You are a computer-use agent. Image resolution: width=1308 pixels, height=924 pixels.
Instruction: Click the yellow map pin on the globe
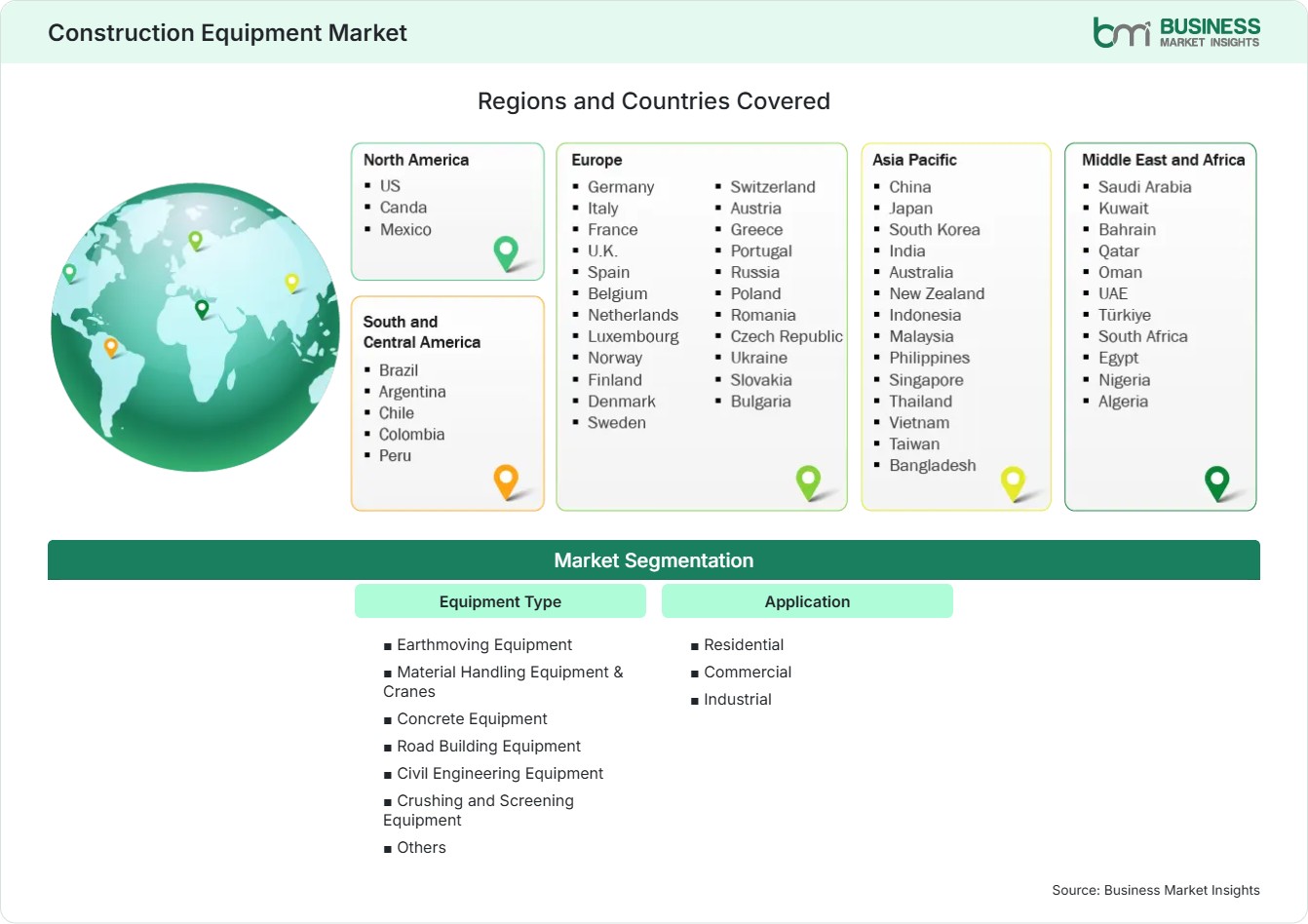(291, 283)
